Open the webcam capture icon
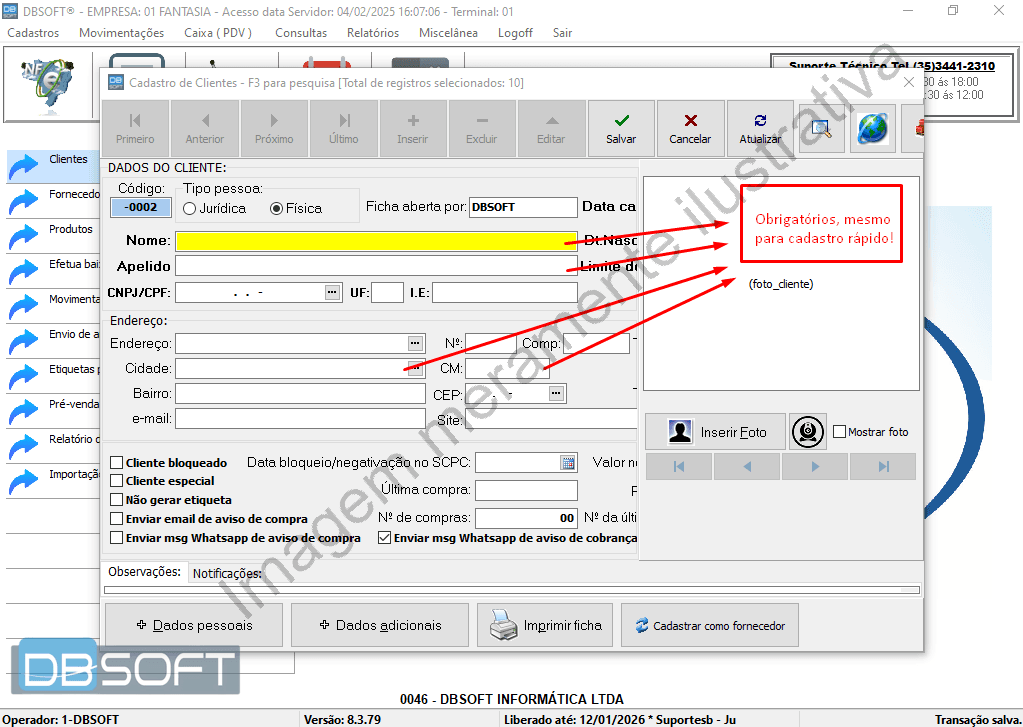This screenshot has width=1023, height=727. [x=808, y=432]
